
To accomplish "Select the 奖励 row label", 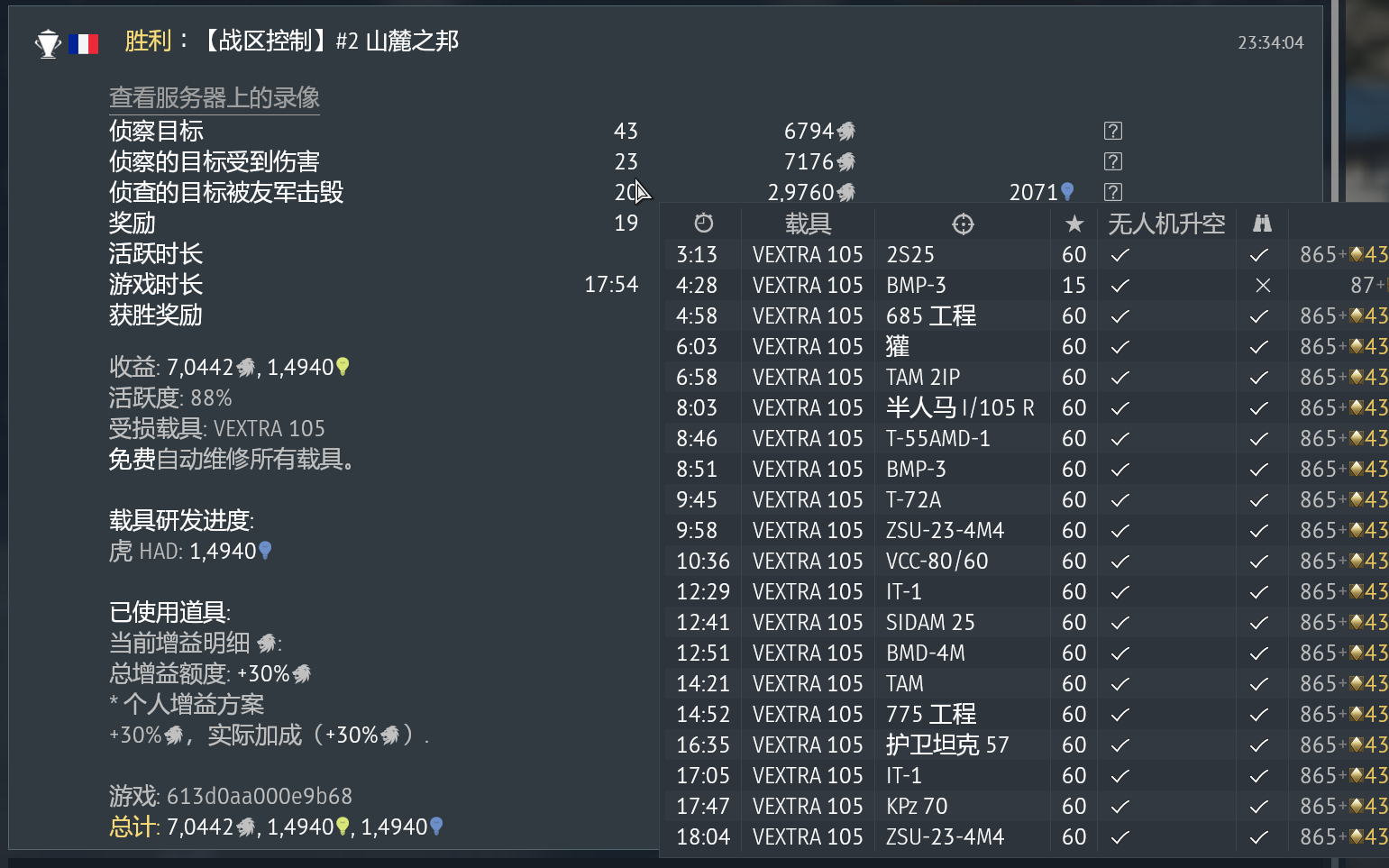I will [x=133, y=223].
